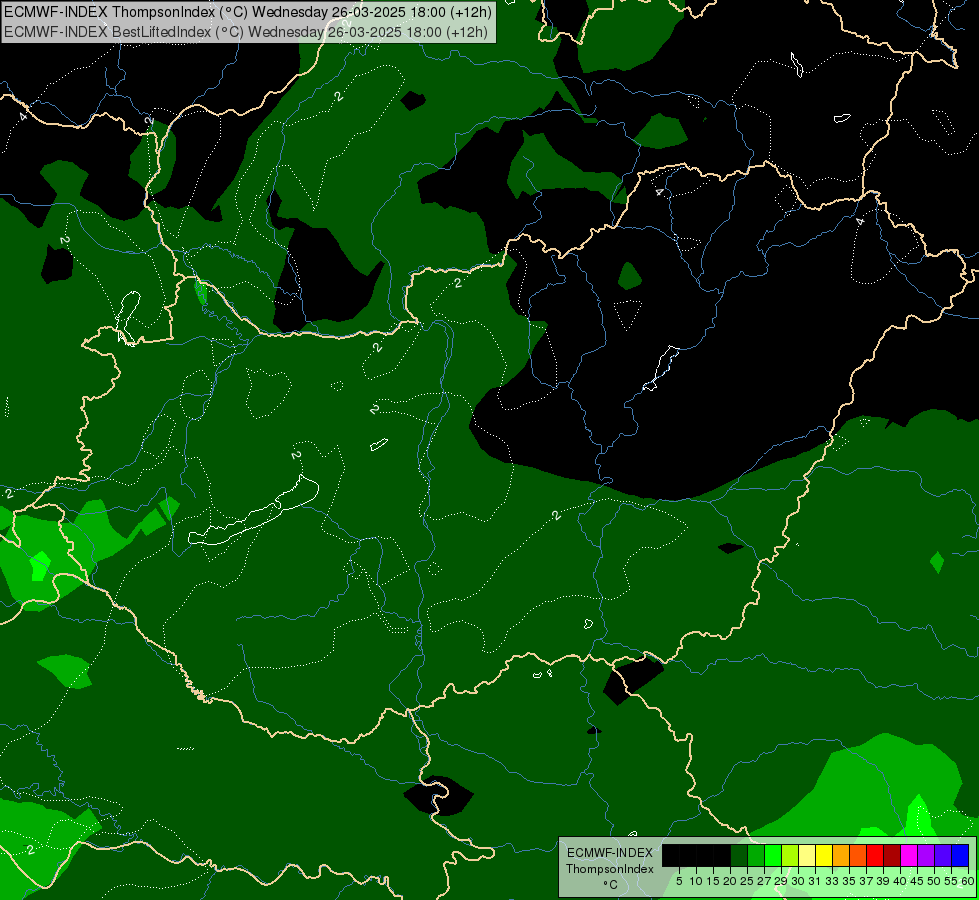
Task: Click the dark red 39-40 legend swatch
Action: pyautogui.click(x=892, y=855)
